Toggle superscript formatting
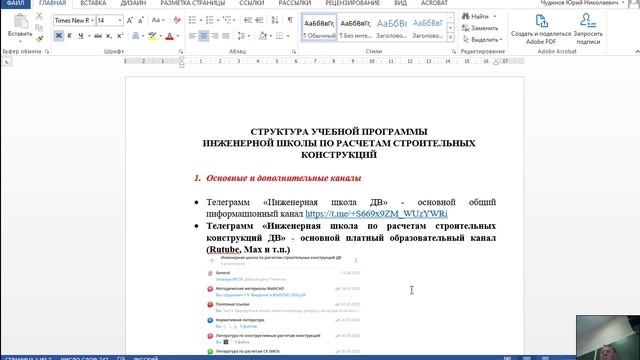This screenshot has width=640, height=360. [120, 36]
